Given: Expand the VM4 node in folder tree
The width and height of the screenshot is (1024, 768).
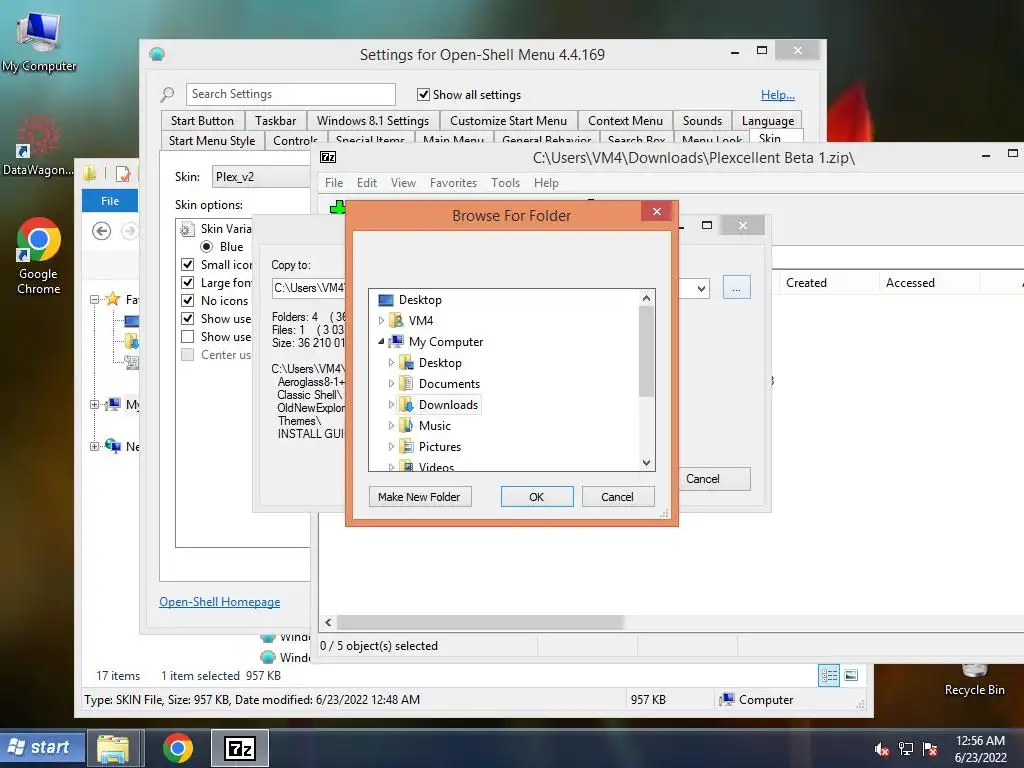Looking at the screenshot, I should click(381, 321).
